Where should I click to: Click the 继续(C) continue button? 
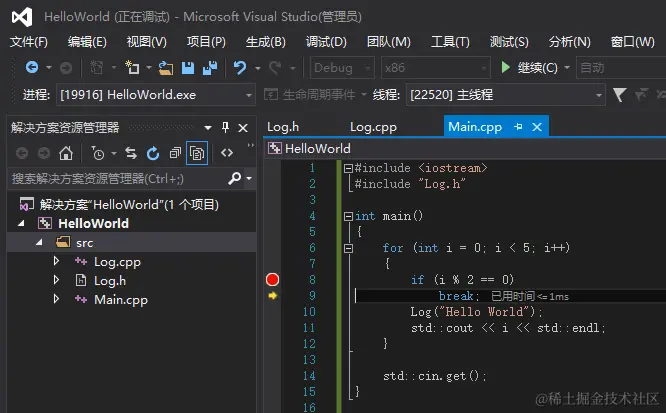pos(530,68)
